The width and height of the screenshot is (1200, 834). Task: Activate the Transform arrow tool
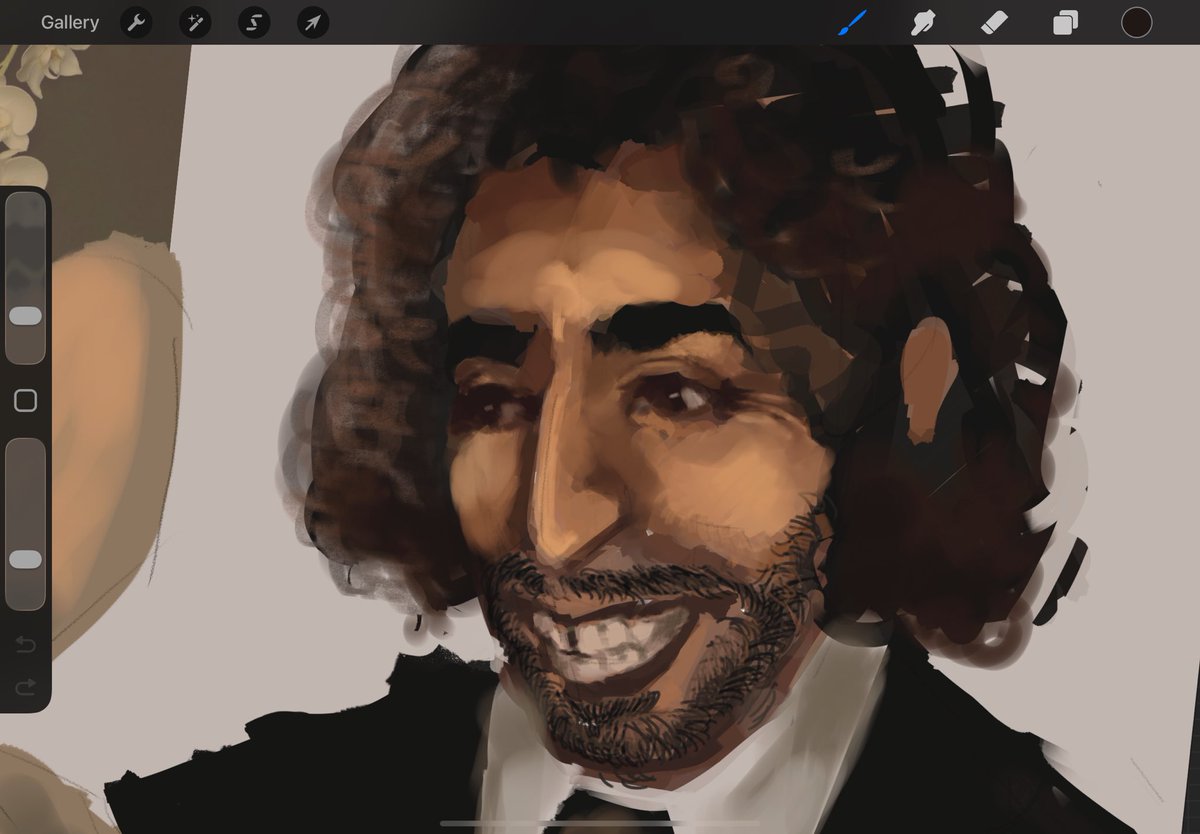pos(313,22)
